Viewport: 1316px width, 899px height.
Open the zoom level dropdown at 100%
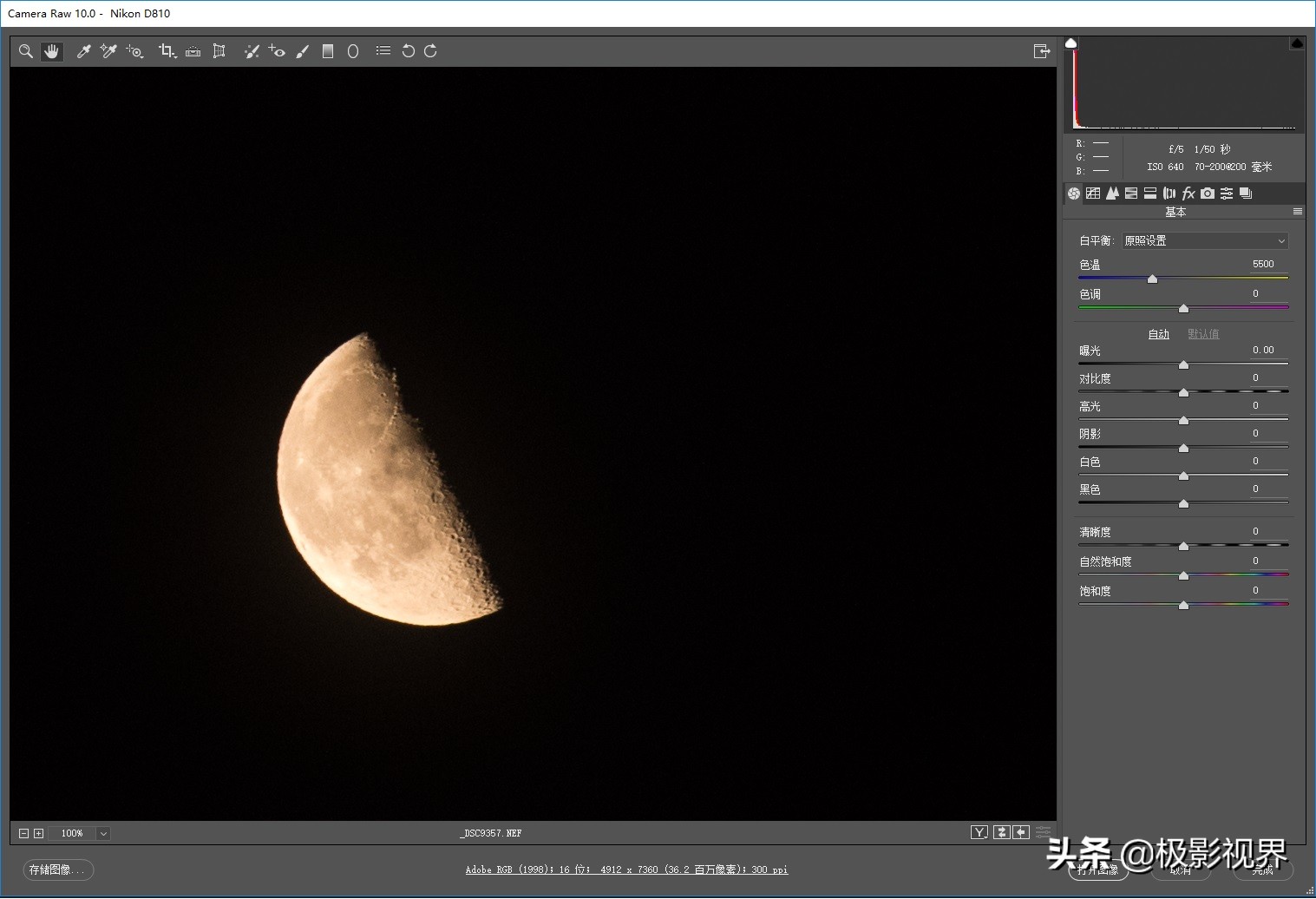click(x=103, y=834)
